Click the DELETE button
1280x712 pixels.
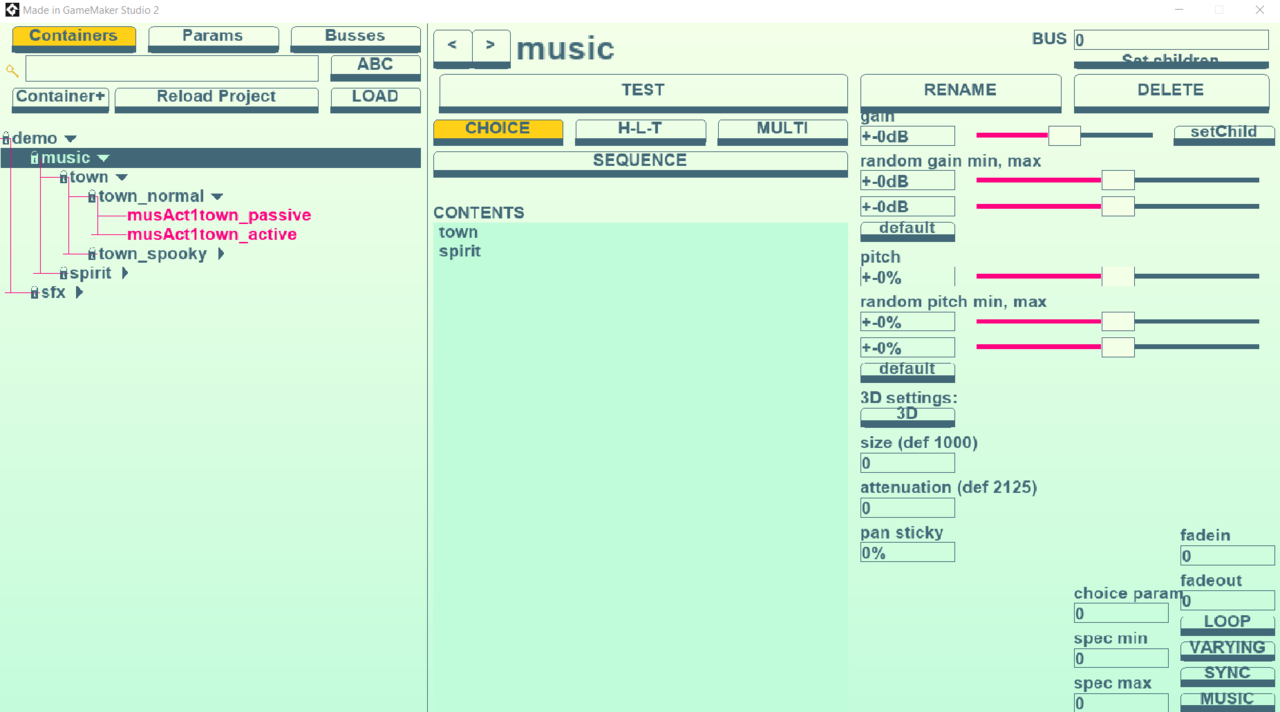(x=1171, y=92)
